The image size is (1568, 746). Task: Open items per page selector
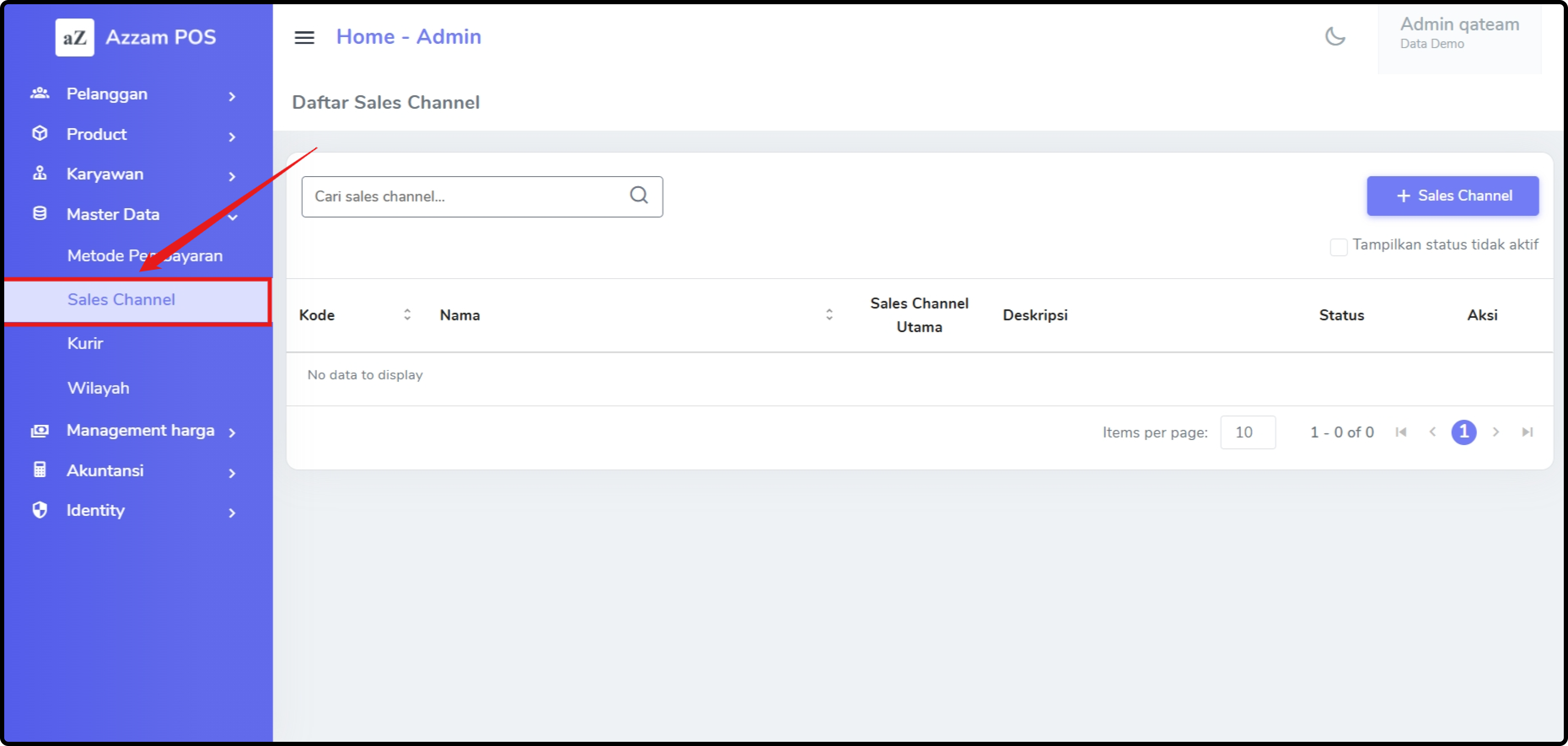point(1247,432)
